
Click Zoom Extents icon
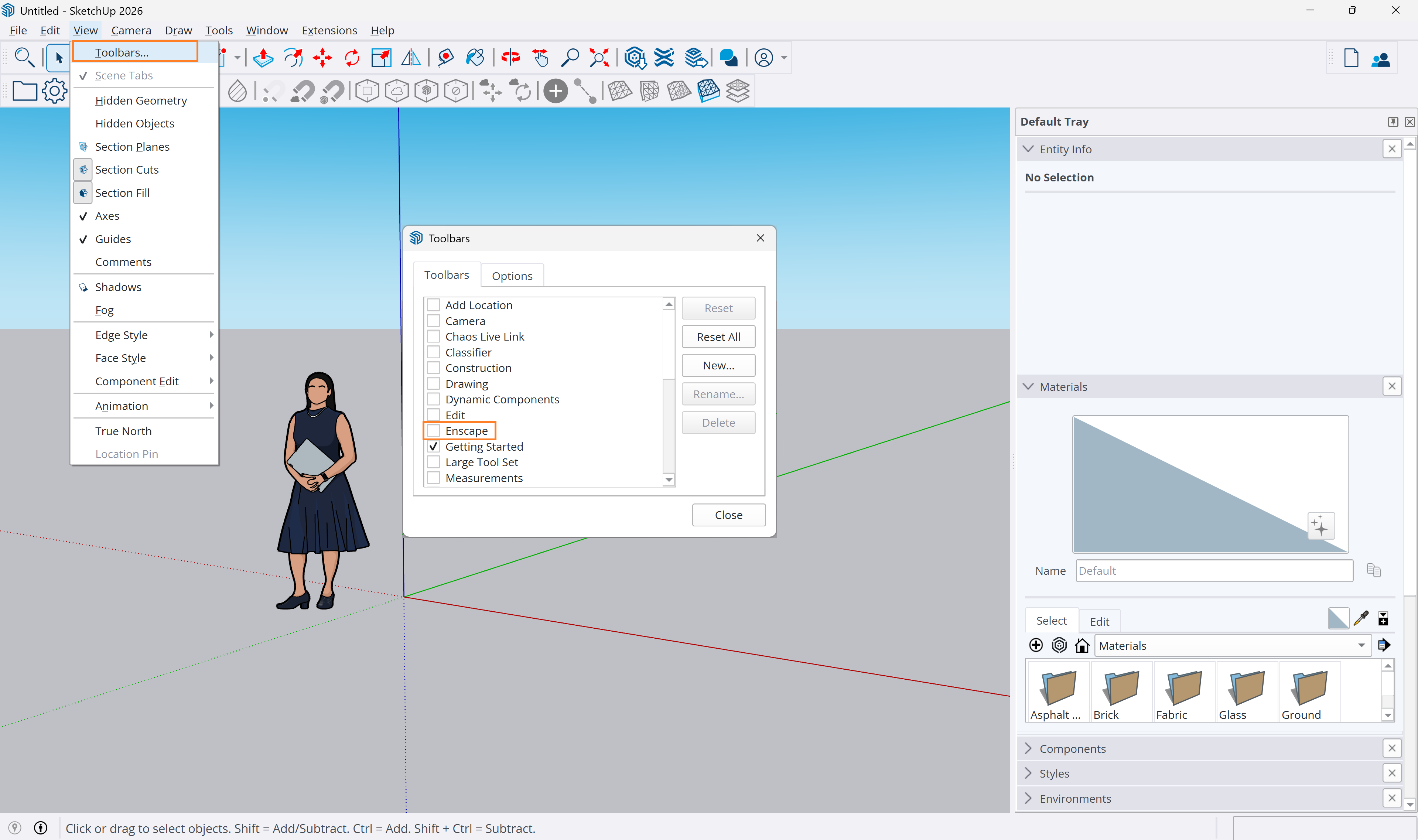(x=599, y=58)
